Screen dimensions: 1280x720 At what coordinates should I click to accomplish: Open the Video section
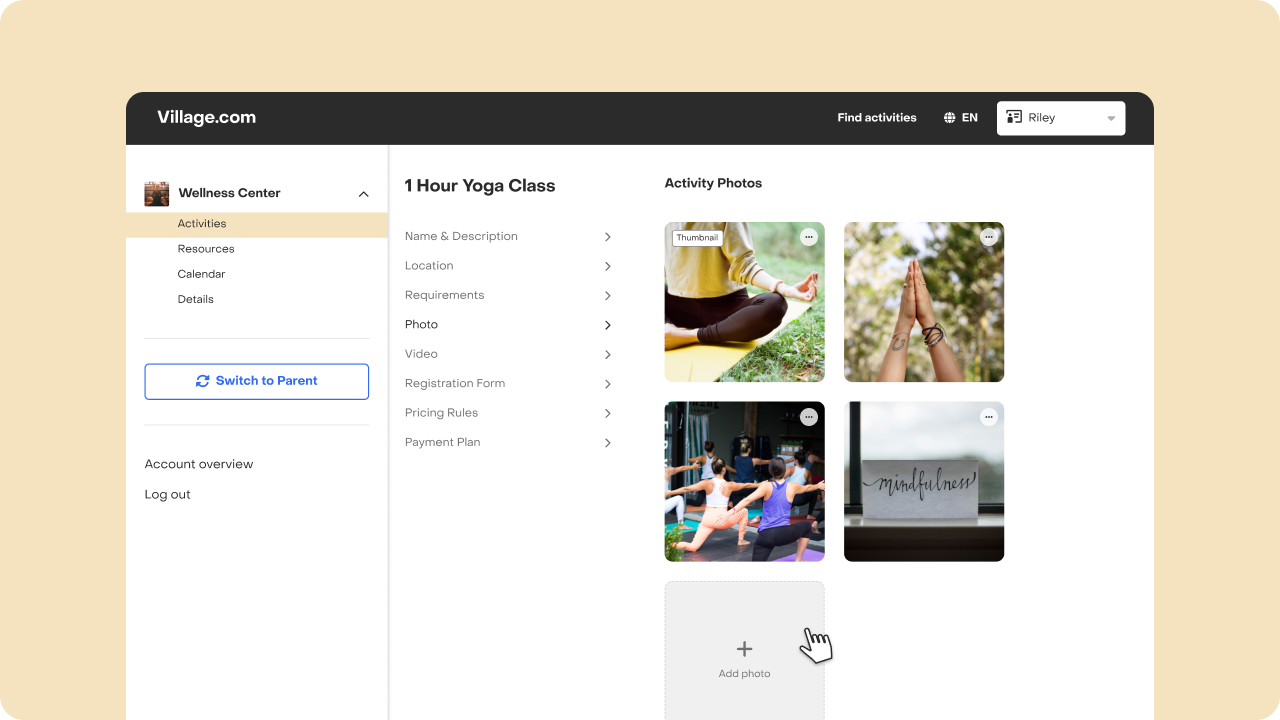tap(509, 354)
